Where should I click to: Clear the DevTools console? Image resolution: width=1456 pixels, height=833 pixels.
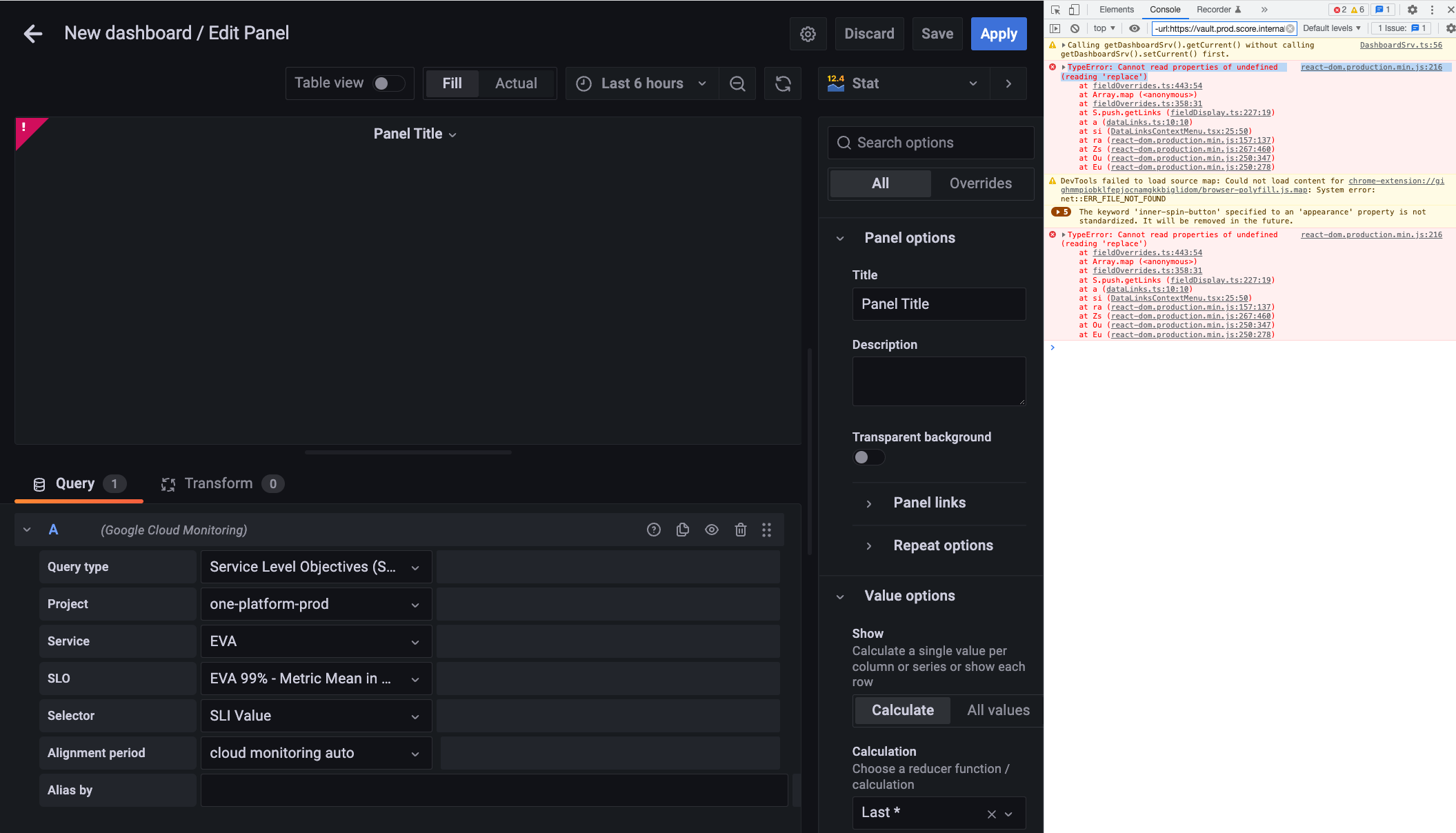1075,28
